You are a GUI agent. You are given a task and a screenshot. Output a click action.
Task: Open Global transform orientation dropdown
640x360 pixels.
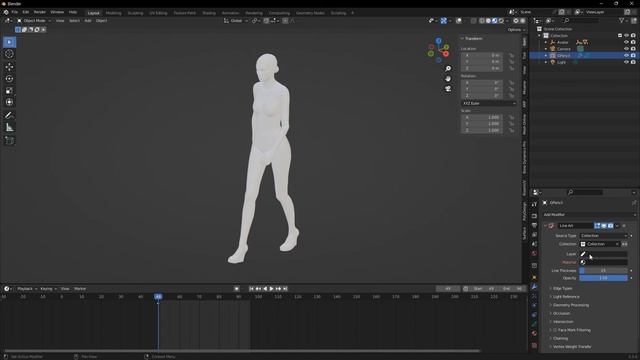(236, 20)
